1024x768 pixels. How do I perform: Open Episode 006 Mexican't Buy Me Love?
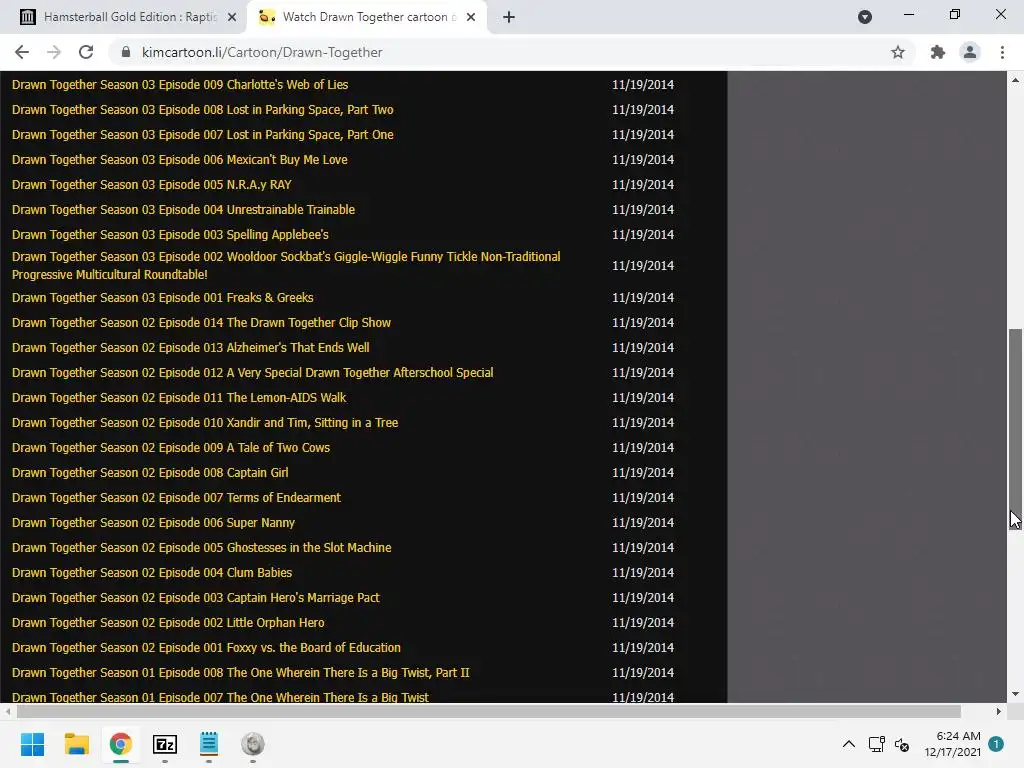click(x=180, y=159)
